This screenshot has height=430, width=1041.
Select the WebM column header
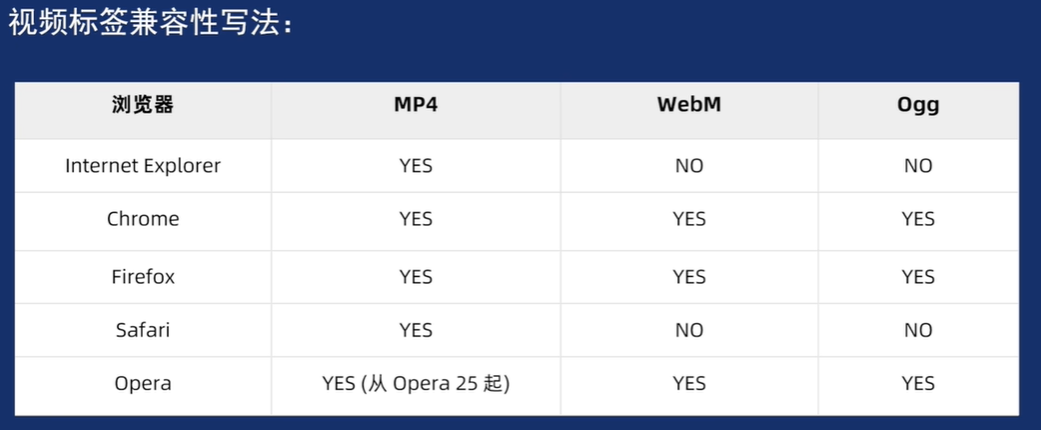point(689,105)
